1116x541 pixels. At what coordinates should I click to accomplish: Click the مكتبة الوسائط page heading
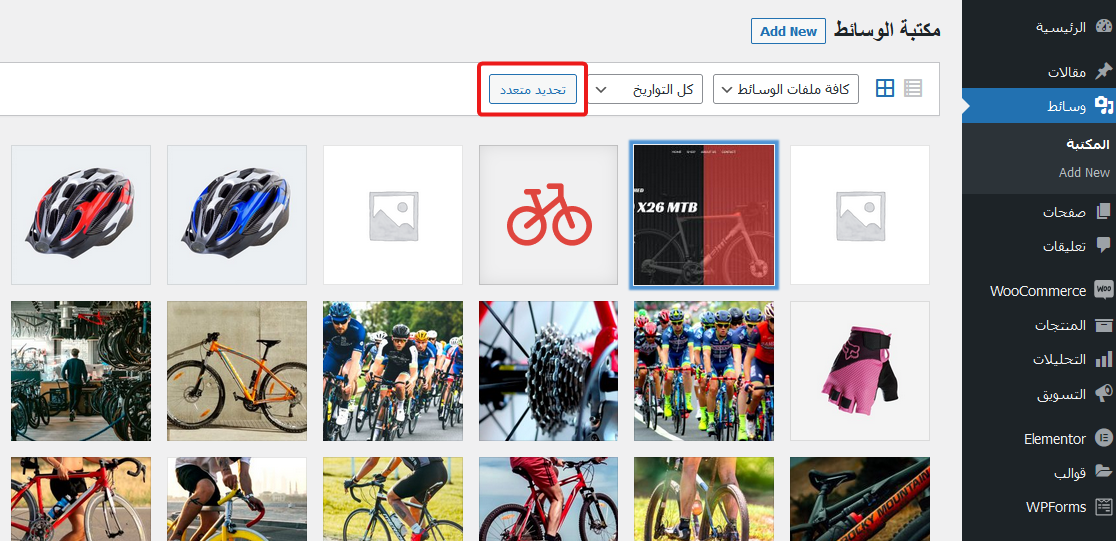[x=888, y=31]
